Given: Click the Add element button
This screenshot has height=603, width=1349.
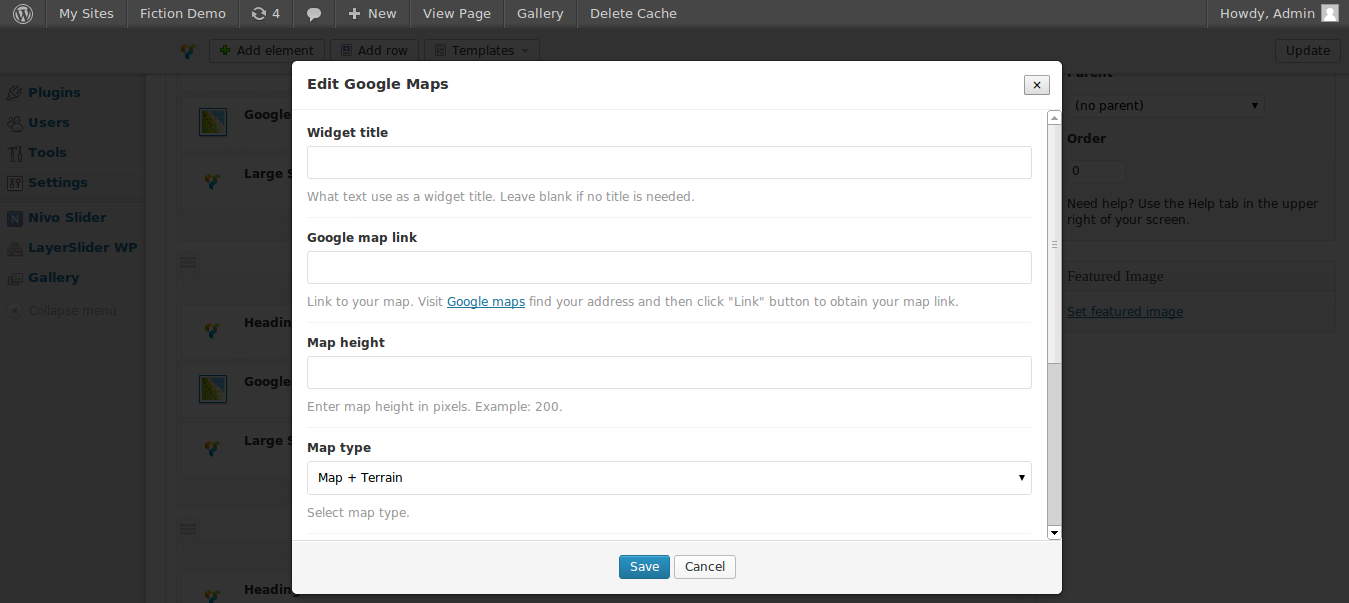Looking at the screenshot, I should coord(266,51).
